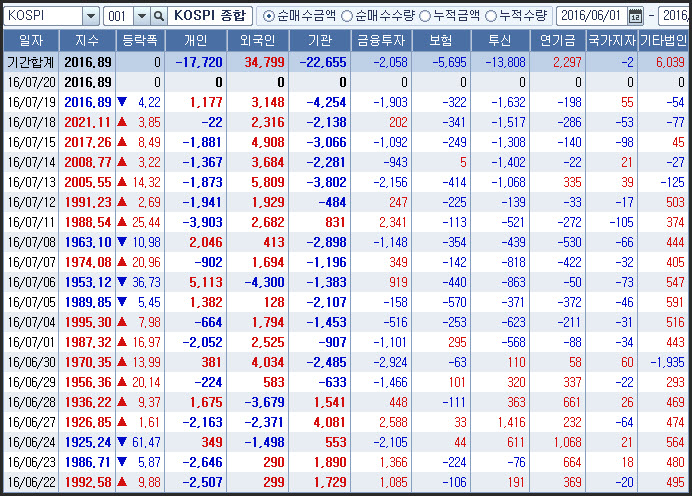Screen dimensions: 692x496
Task: Click index 1991.23 on 16/07/12
Action: coord(88,202)
